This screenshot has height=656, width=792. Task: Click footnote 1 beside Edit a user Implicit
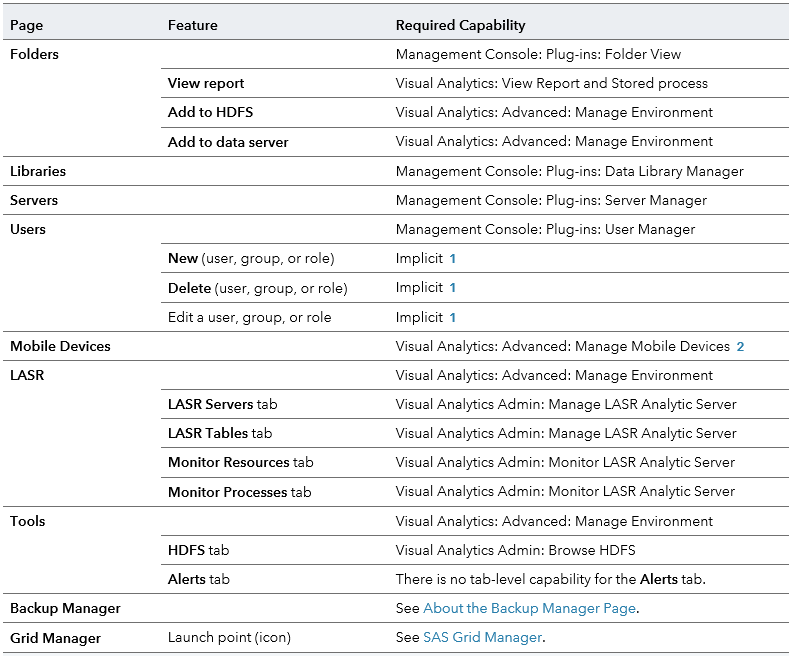tap(453, 318)
